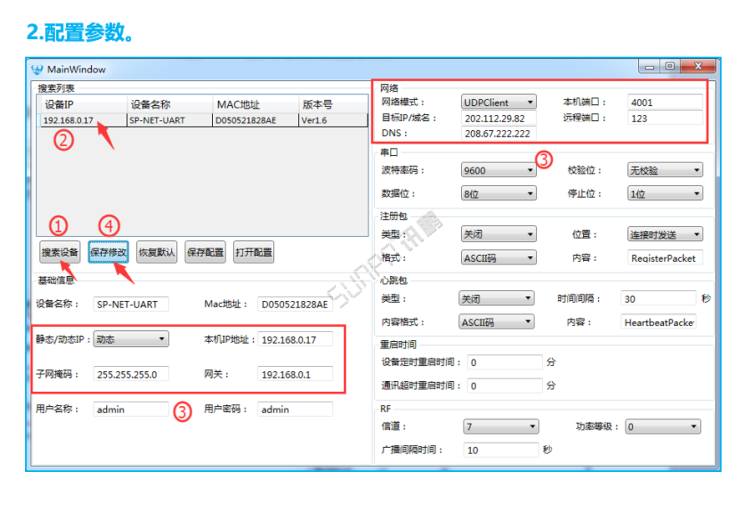750x507 pixels.
Task: Click the 保存修改 save changes button
Action: point(109,252)
